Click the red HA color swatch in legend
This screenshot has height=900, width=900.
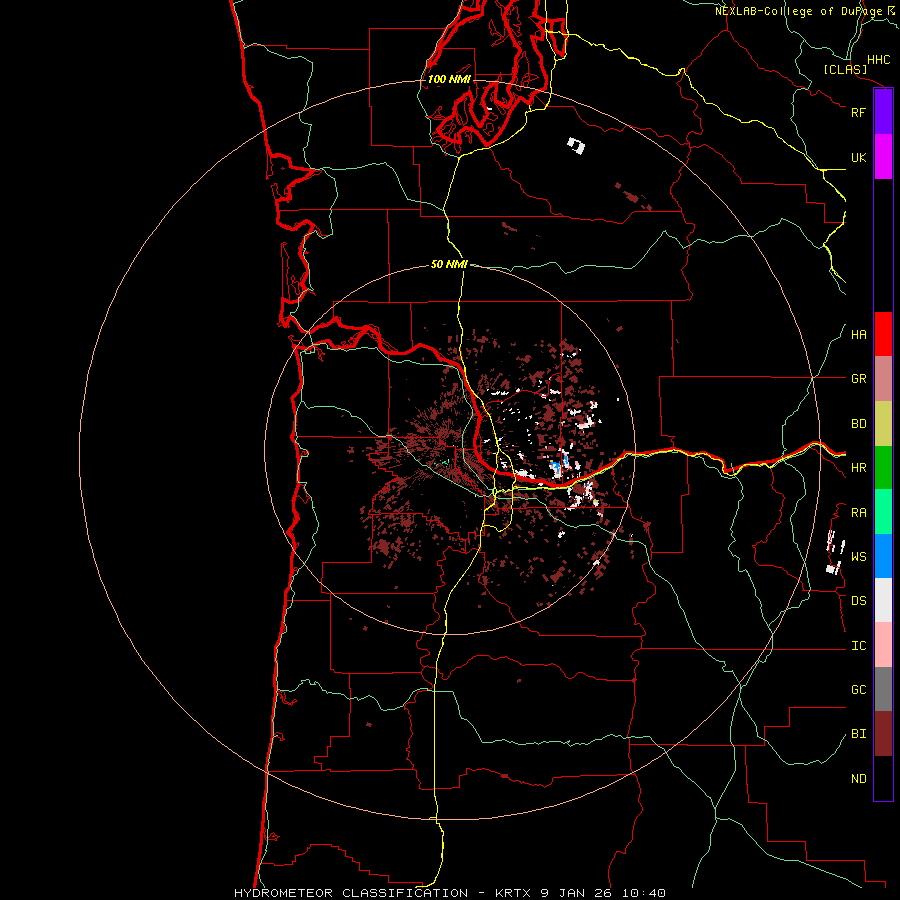click(883, 334)
